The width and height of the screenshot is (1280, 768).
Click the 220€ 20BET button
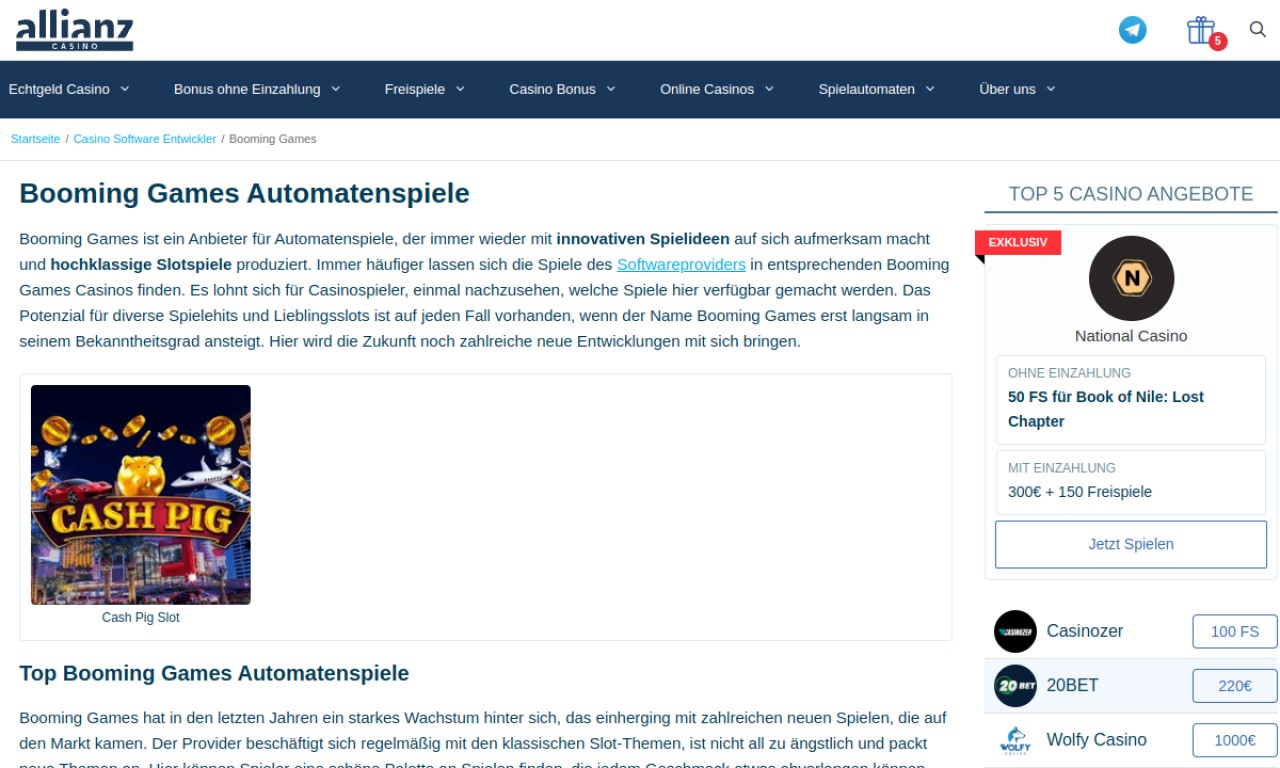1235,686
